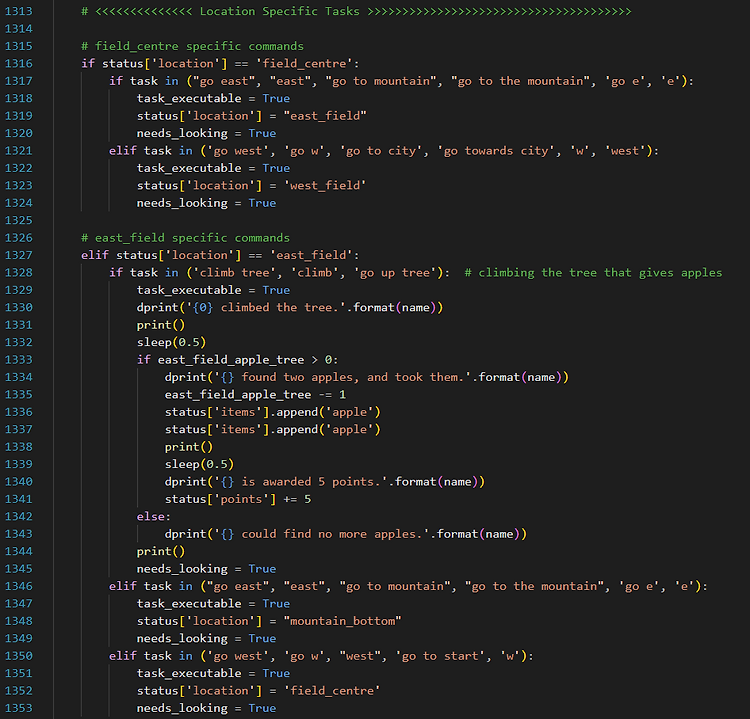Image resolution: width=750 pixels, height=719 pixels.
Task: Click print() on line 1331
Action: [x=161, y=325]
